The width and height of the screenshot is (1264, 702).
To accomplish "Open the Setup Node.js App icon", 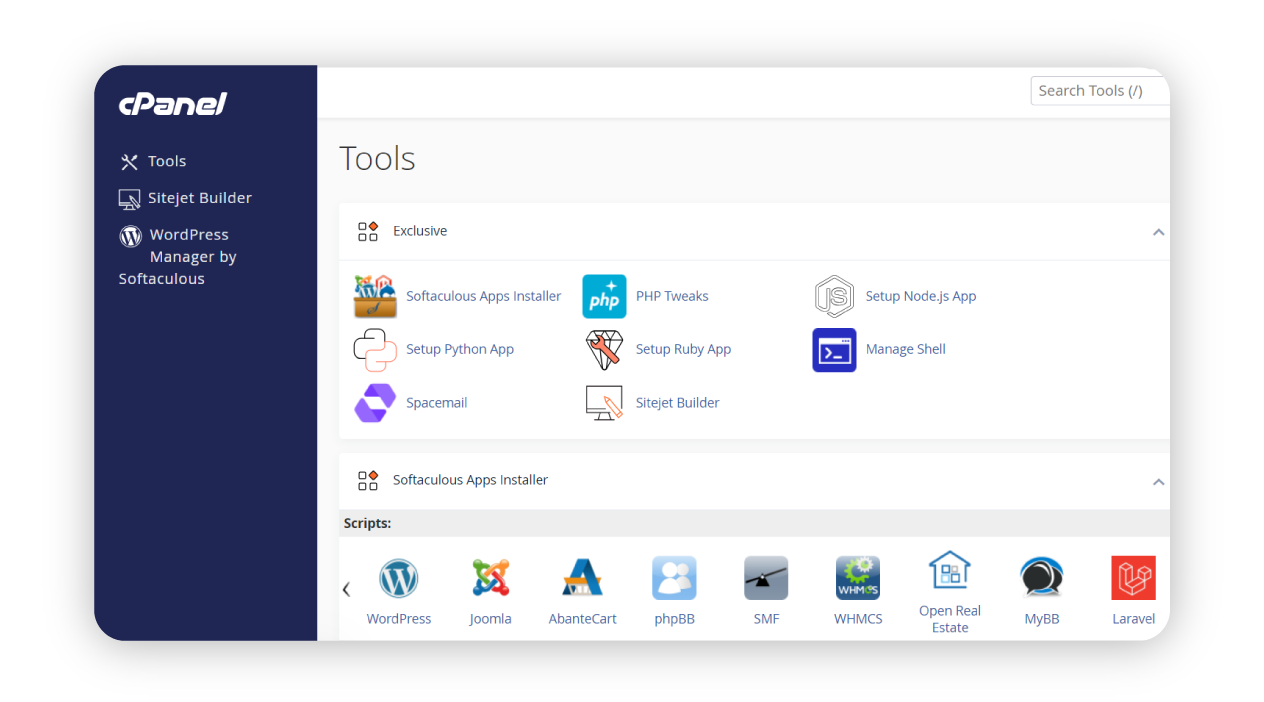I will coord(834,296).
